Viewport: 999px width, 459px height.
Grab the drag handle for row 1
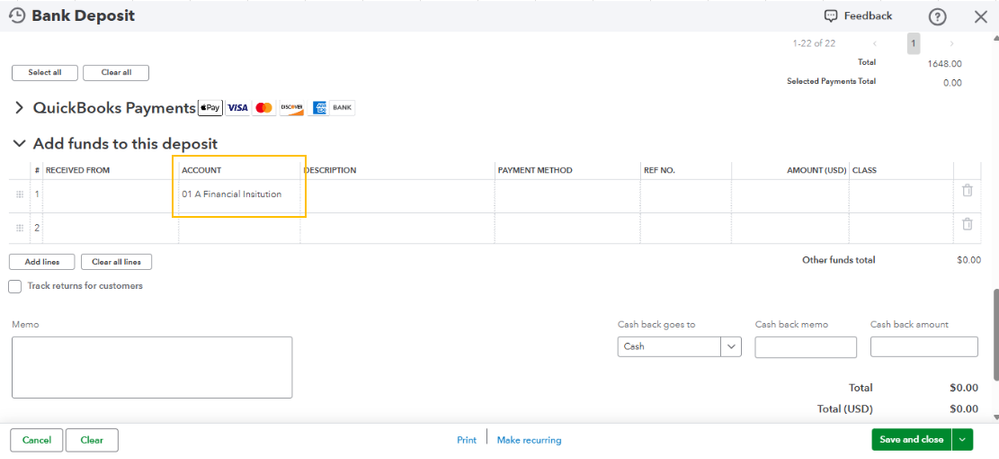(20, 194)
